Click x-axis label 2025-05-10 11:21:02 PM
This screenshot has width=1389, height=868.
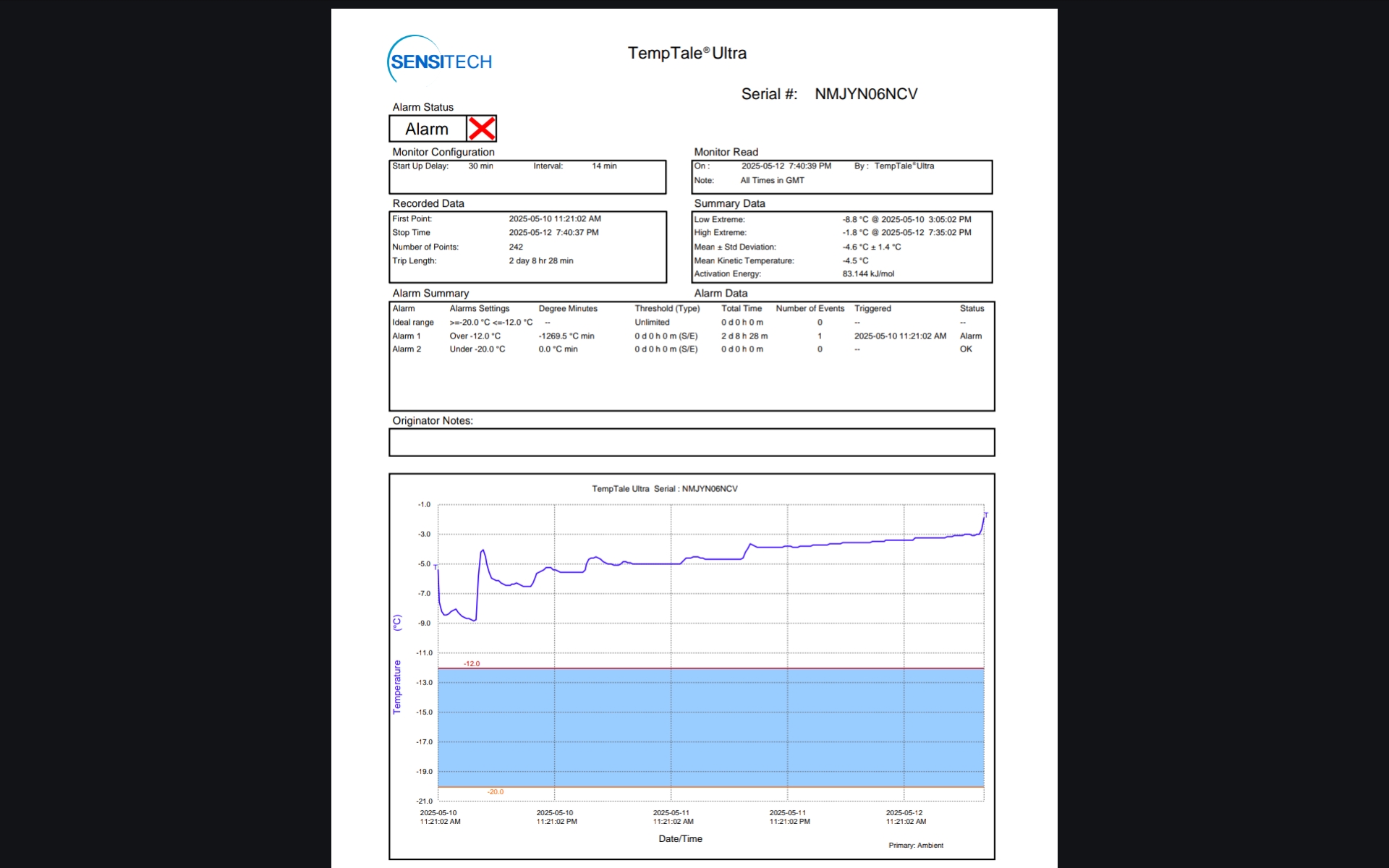click(556, 817)
